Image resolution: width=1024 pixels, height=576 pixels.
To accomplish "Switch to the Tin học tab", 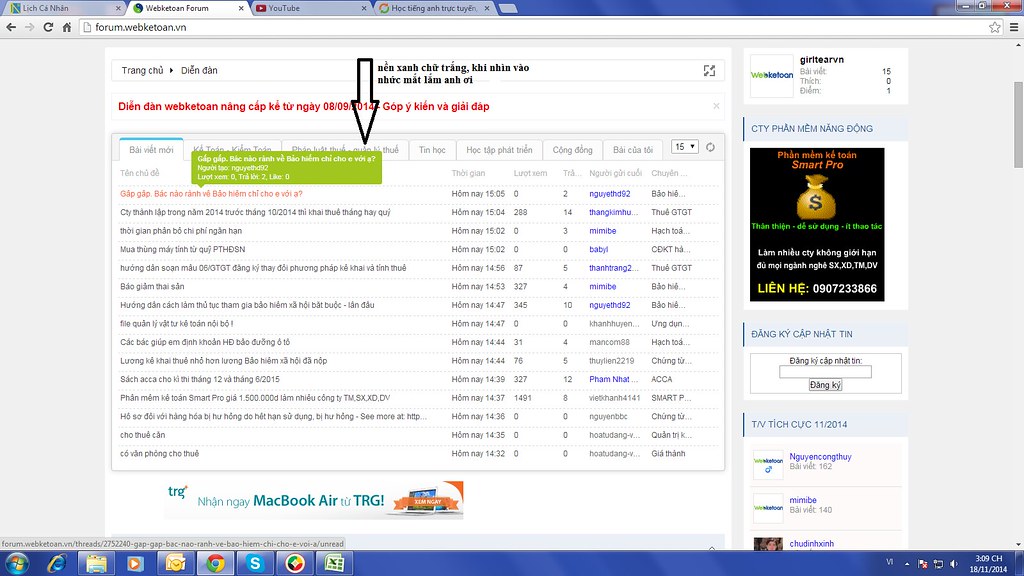I will coord(432,150).
